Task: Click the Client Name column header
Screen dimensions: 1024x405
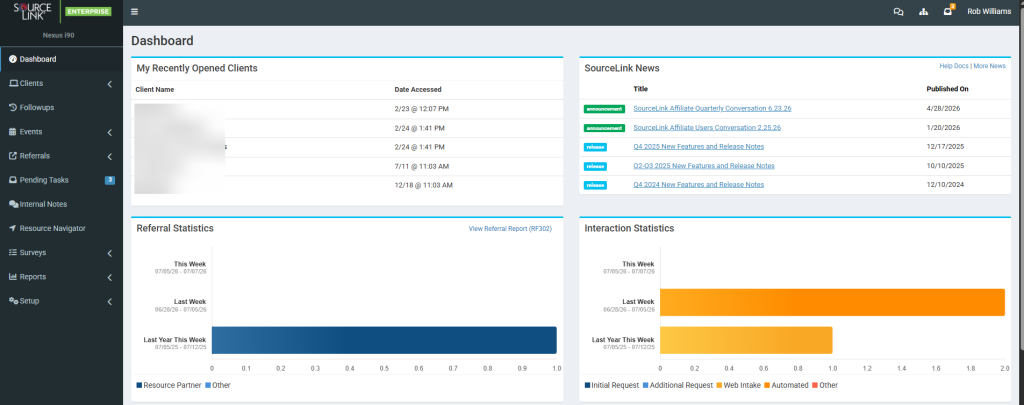Action: click(155, 89)
